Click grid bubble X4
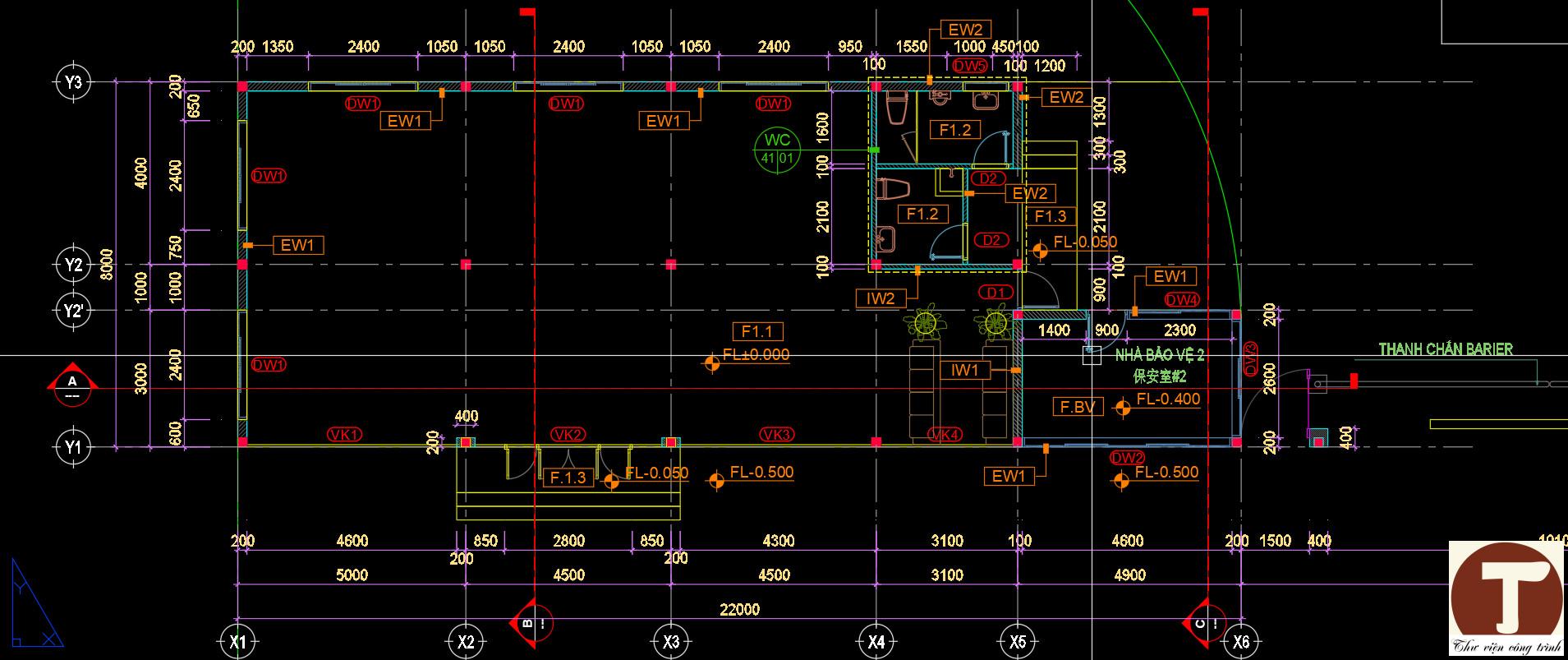1568x660 pixels. pyautogui.click(x=876, y=642)
